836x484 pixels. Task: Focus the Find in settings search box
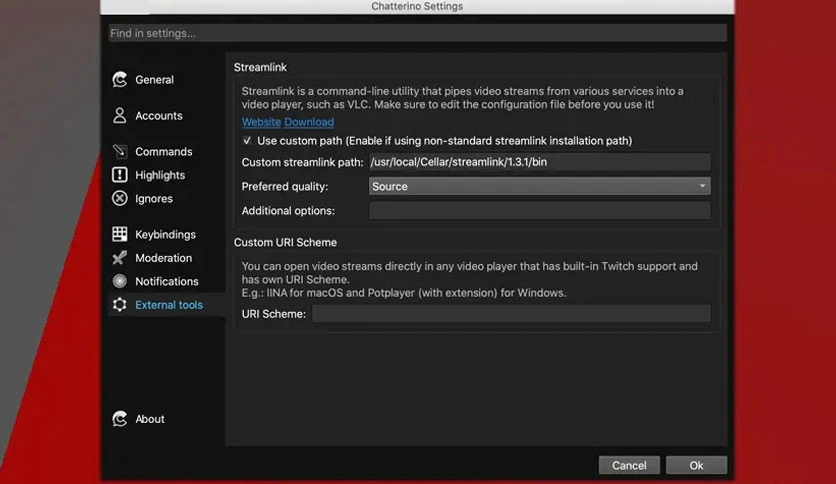[417, 33]
